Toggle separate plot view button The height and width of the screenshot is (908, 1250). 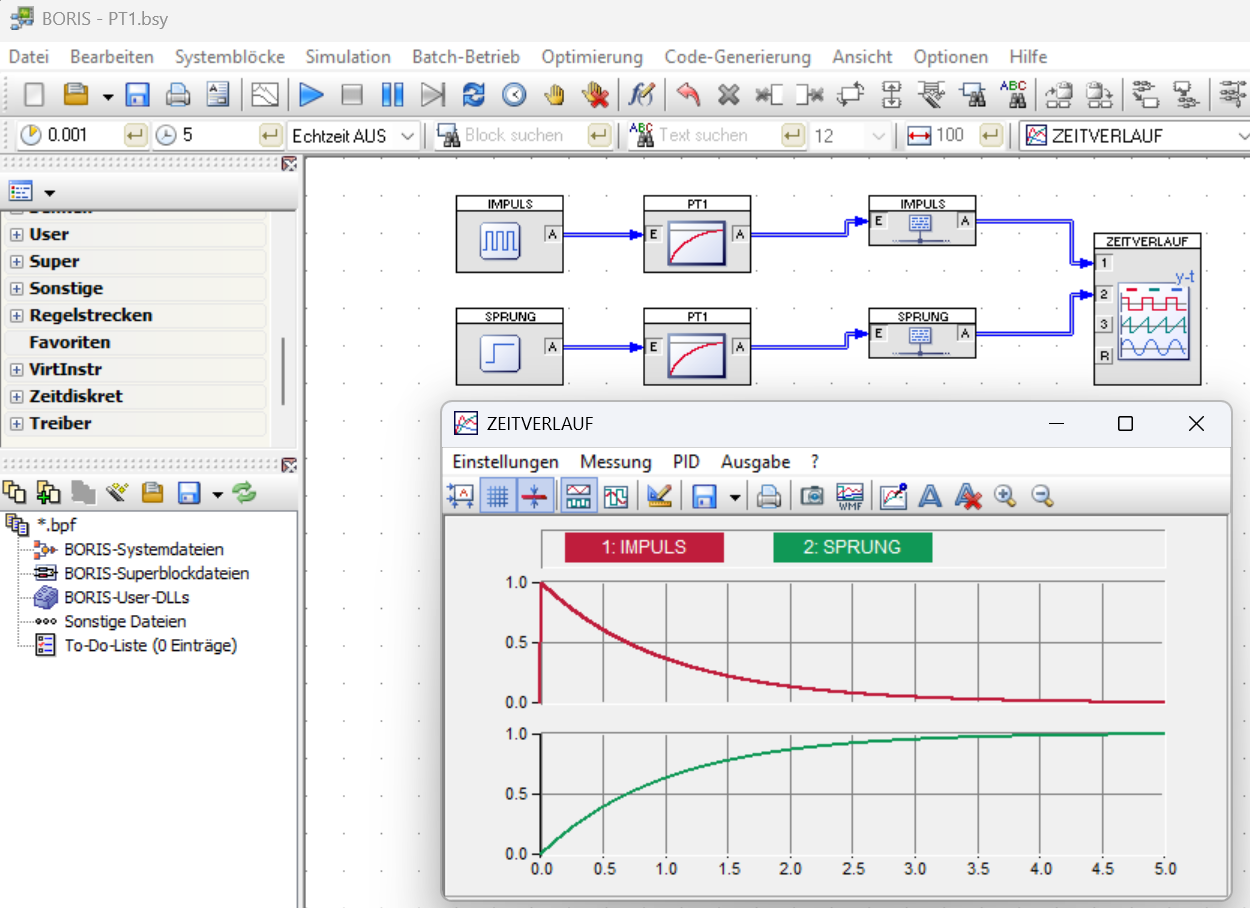tap(578, 496)
